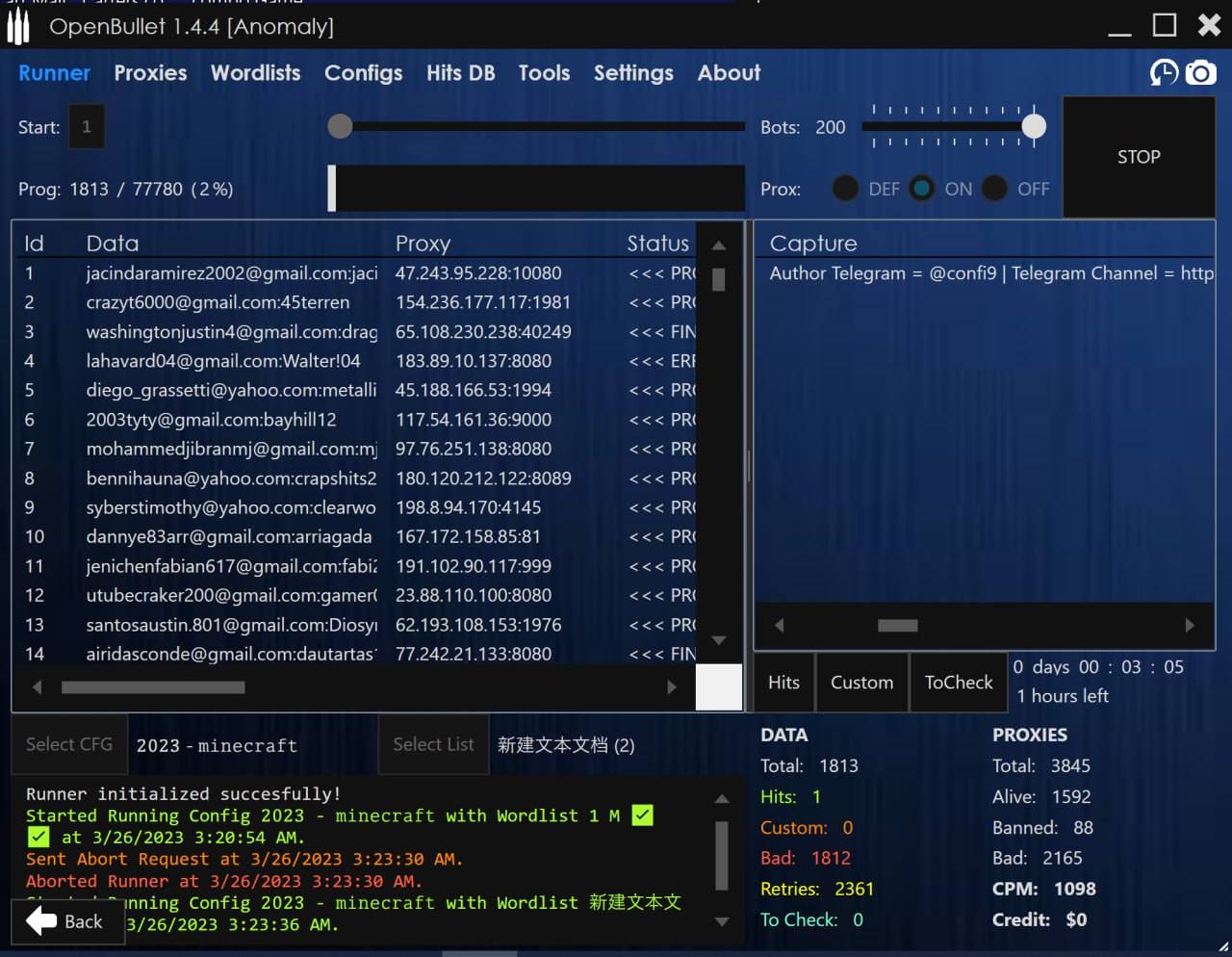Click the progress bar
Image resolution: width=1232 pixels, height=957 pixels.
[536, 188]
